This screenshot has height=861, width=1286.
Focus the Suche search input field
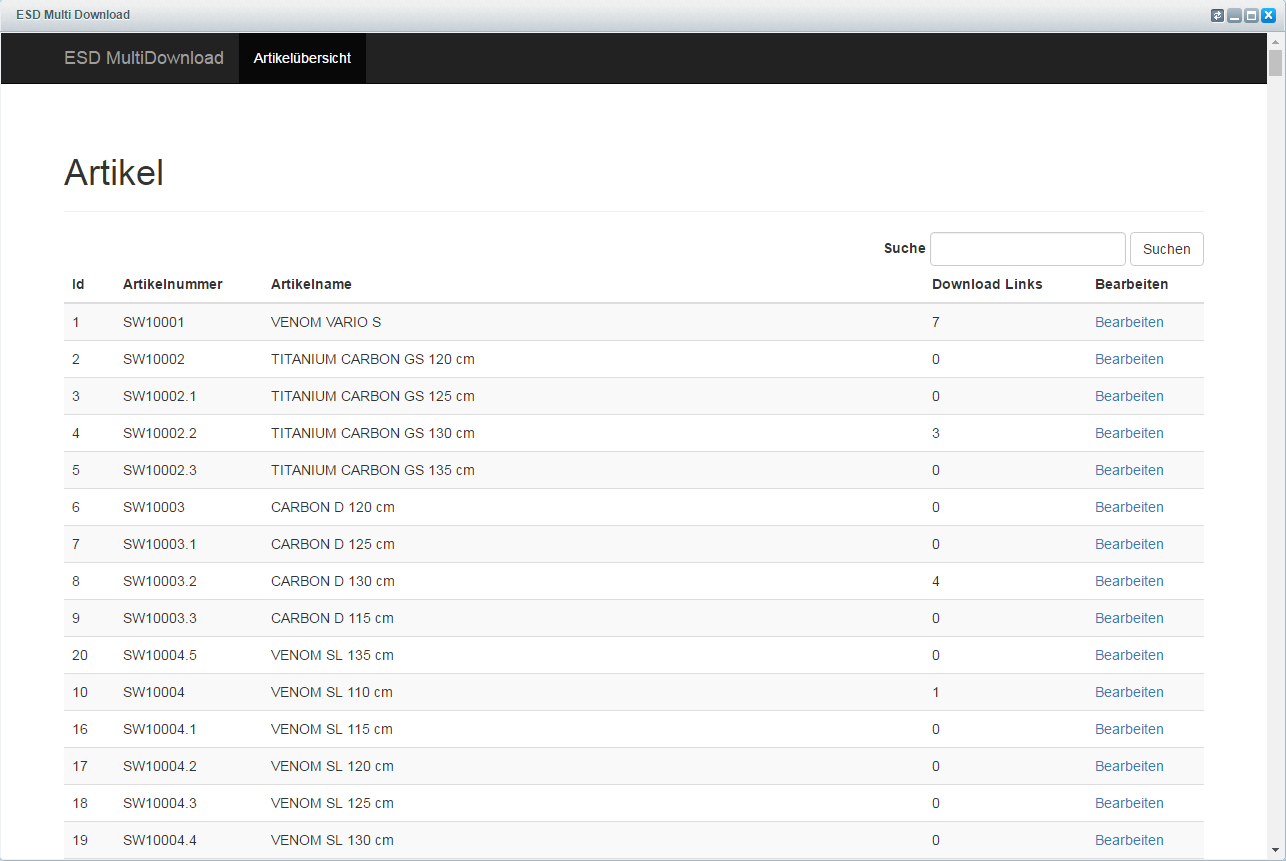click(1028, 249)
